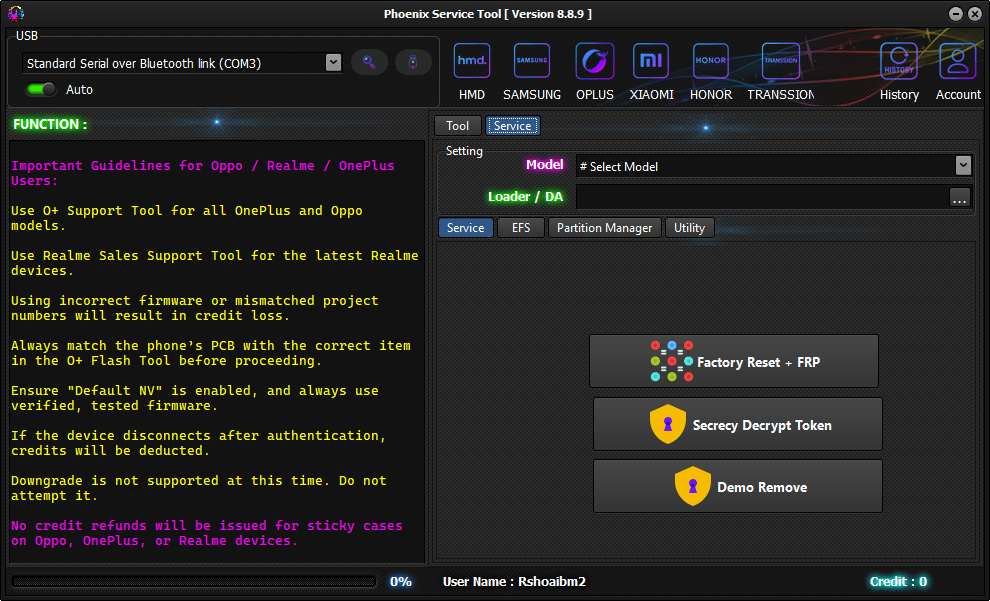Expand the COM port dropdown arrow

coord(333,62)
